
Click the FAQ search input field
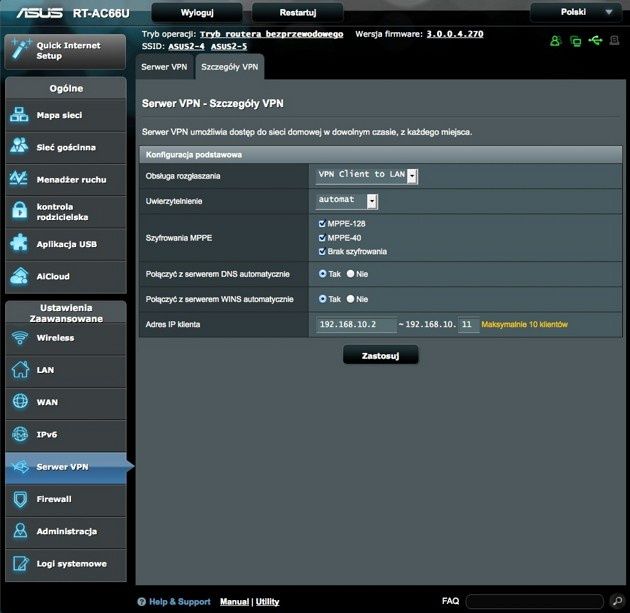coord(534,601)
